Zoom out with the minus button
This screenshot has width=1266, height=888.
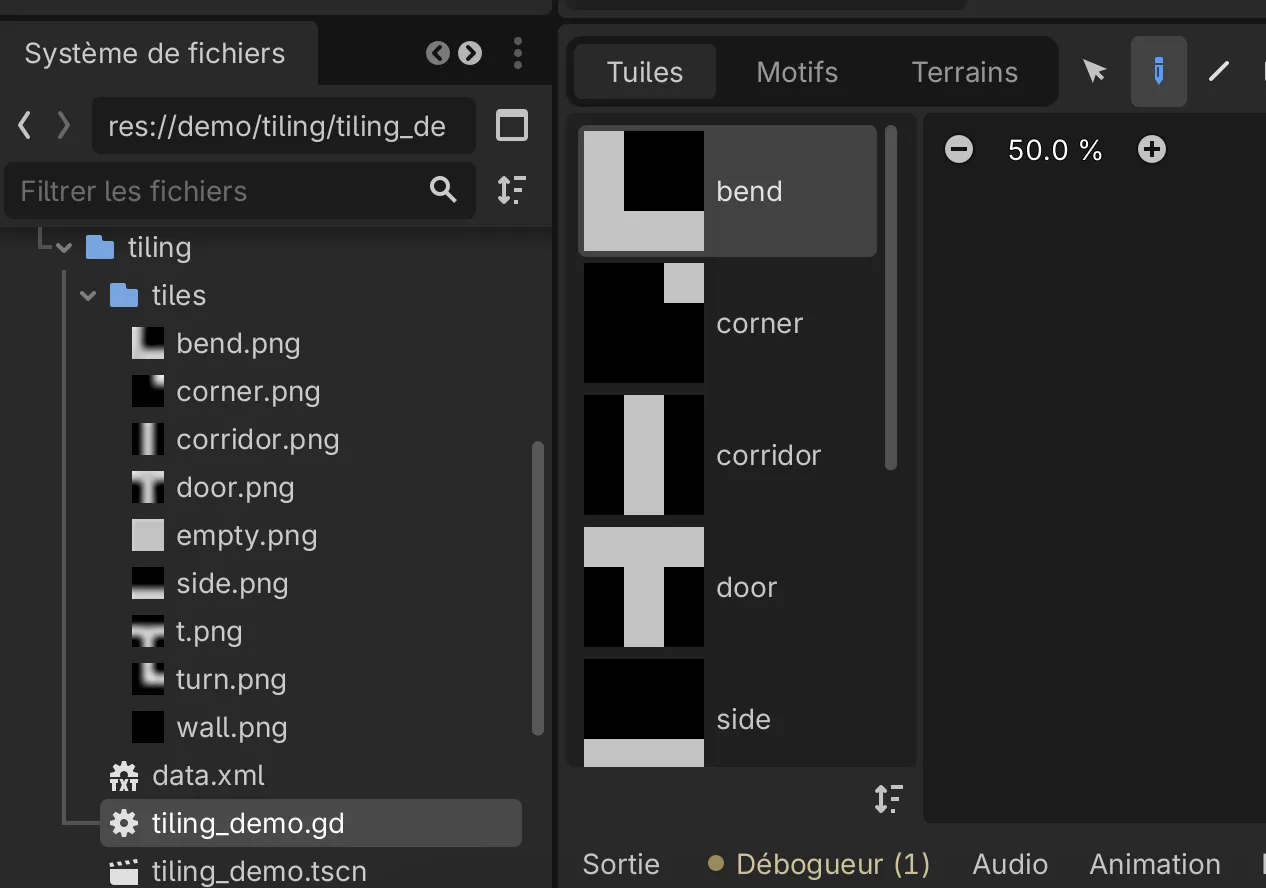point(959,150)
